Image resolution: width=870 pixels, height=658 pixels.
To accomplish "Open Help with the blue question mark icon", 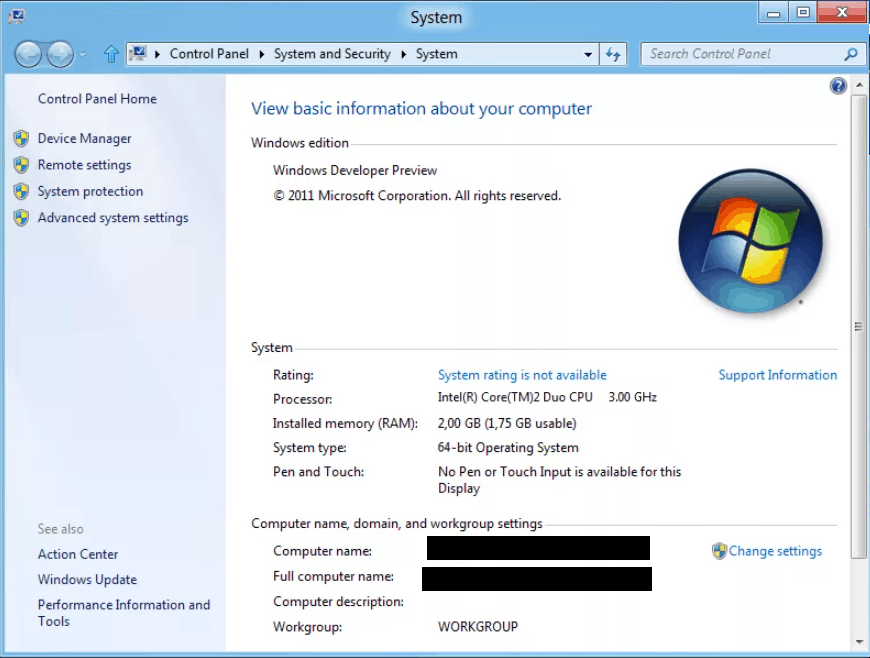I will [838, 87].
